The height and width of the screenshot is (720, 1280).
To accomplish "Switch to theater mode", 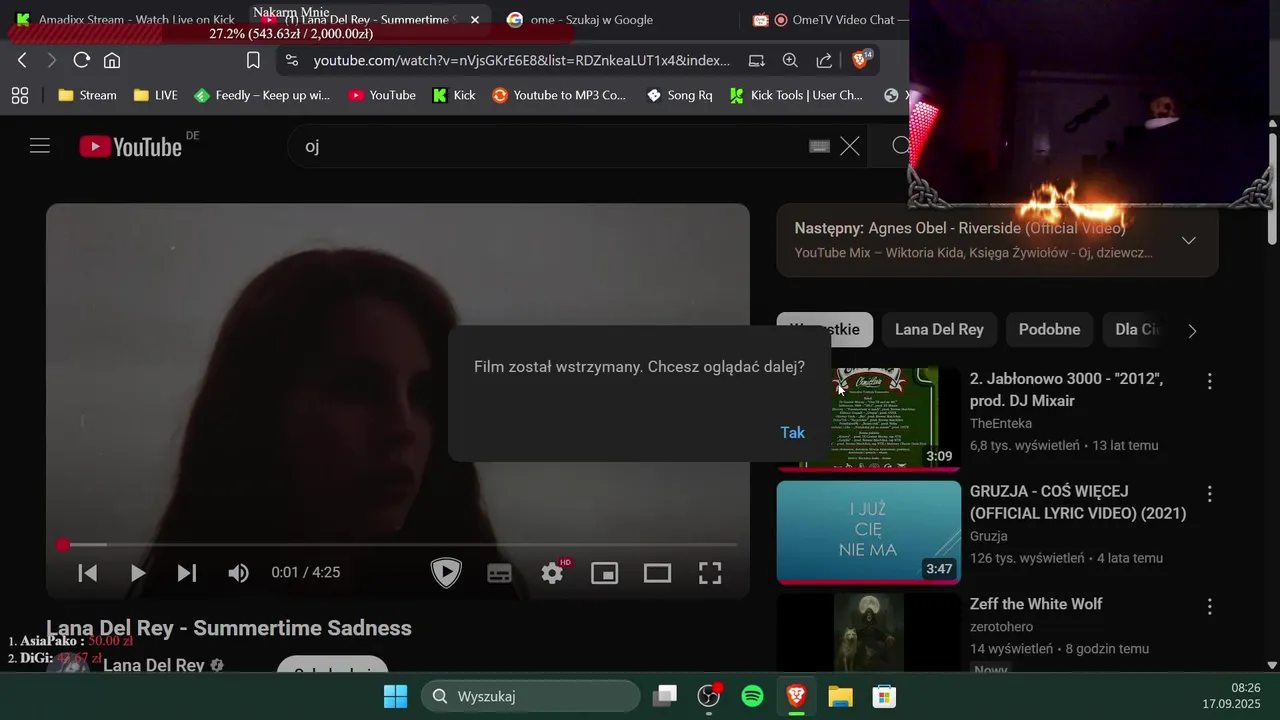I will (x=657, y=573).
